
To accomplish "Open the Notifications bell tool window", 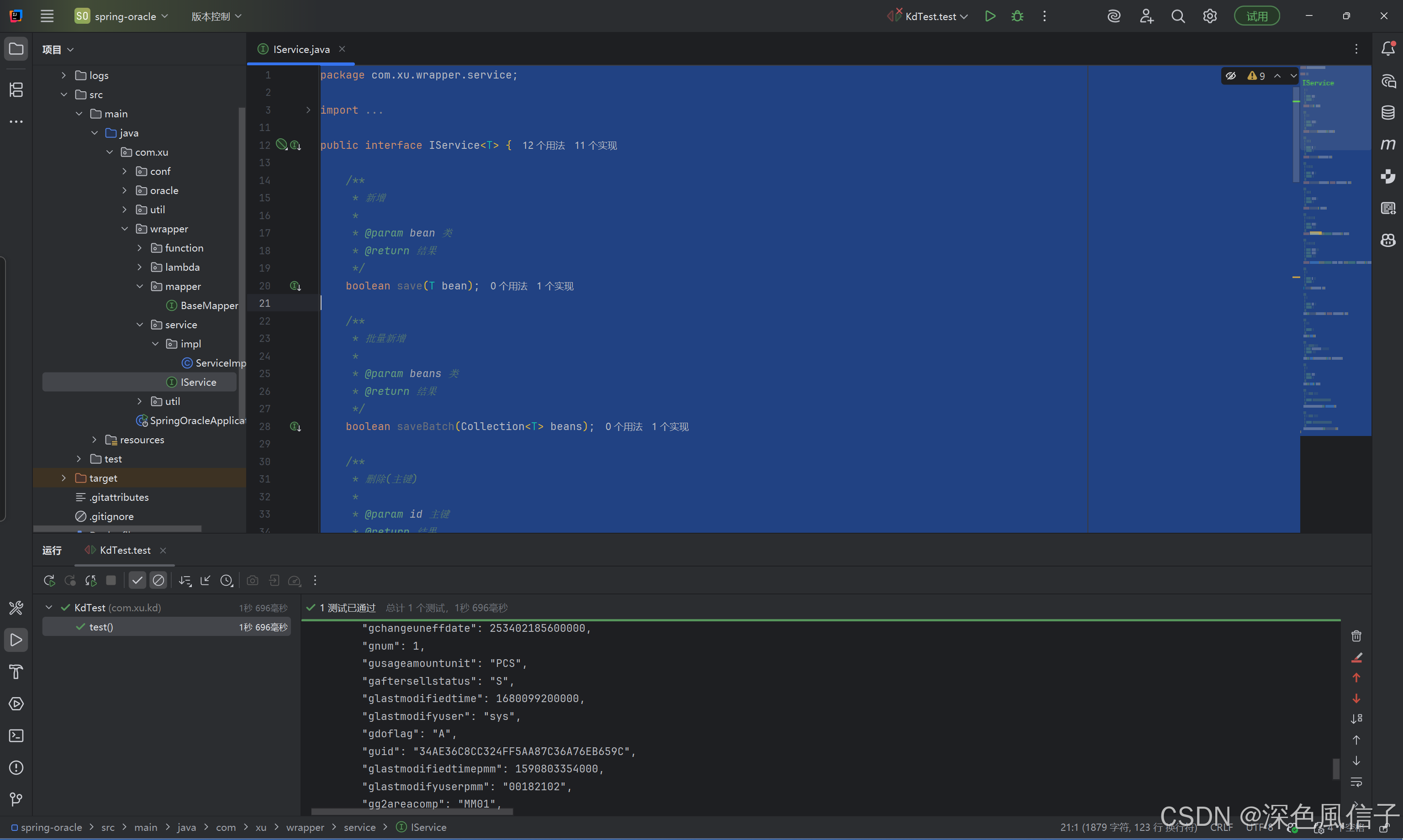I will click(1388, 49).
